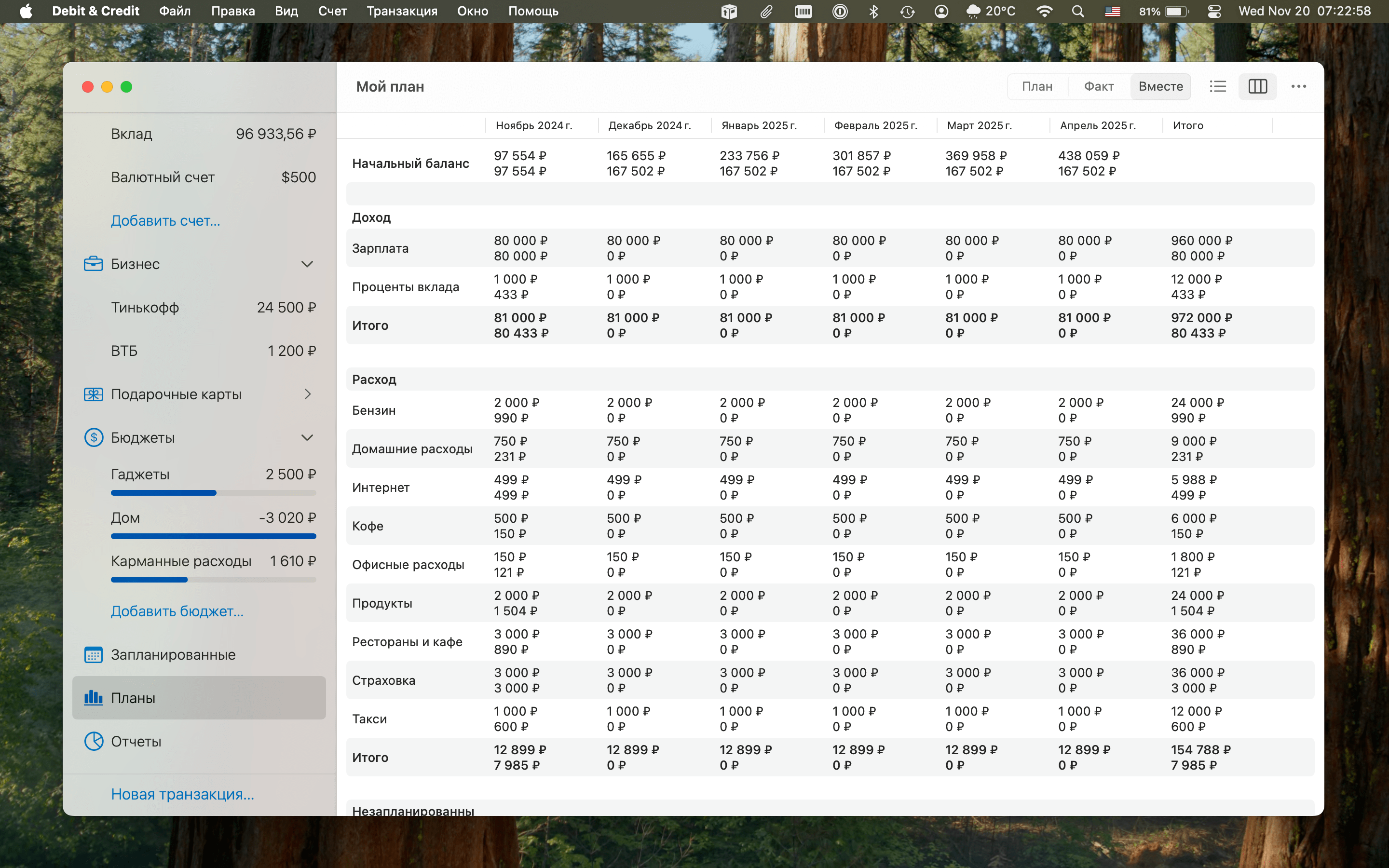Switch plan view to Факт
This screenshot has height=868, width=1389.
tap(1099, 86)
